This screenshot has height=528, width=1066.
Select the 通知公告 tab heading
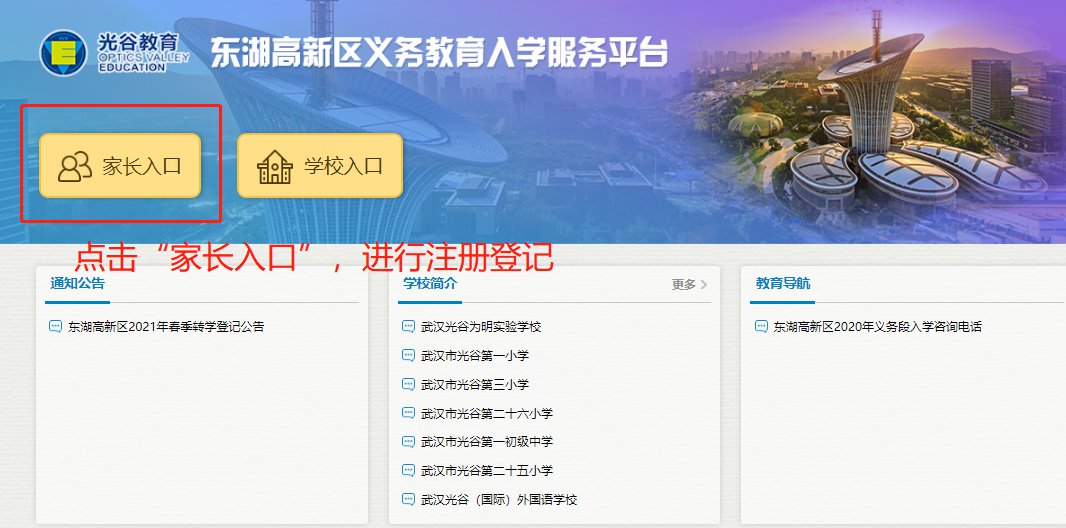pos(78,283)
